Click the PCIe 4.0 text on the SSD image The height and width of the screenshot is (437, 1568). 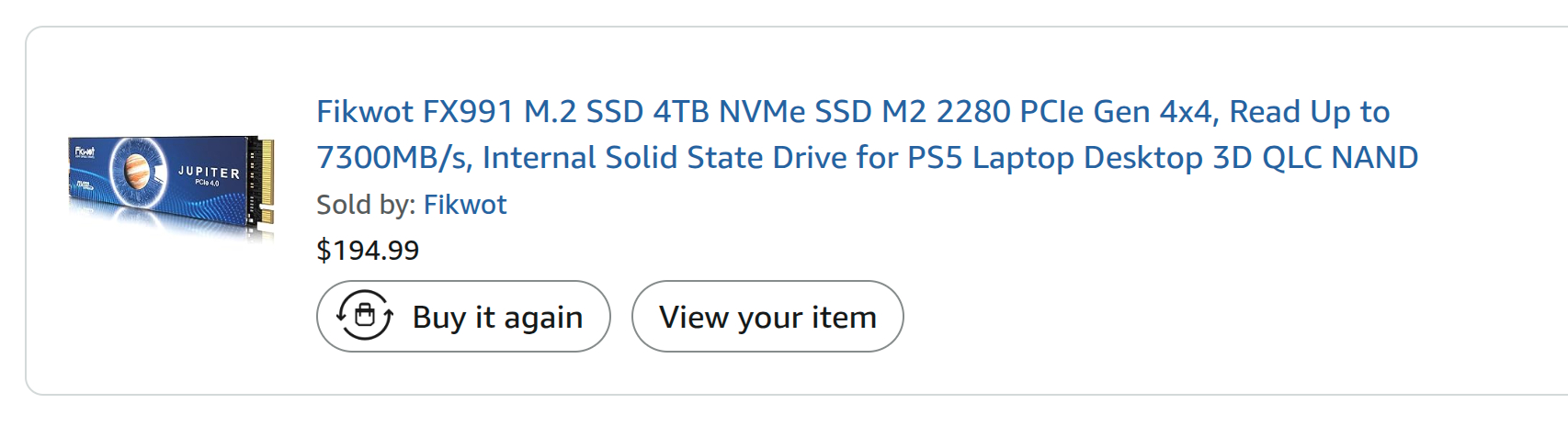tap(207, 184)
